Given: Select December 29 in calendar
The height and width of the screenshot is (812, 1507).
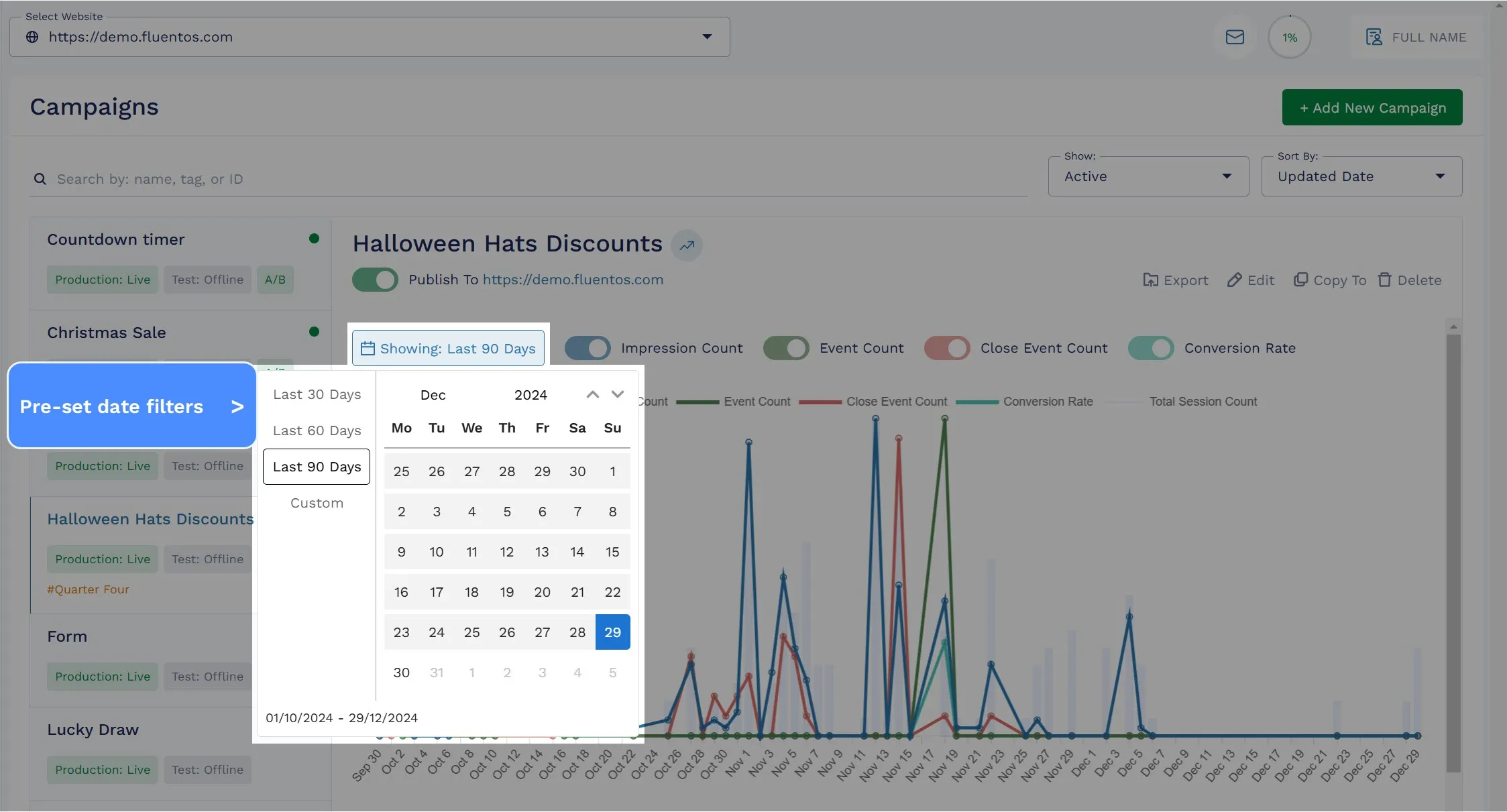Looking at the screenshot, I should [x=612, y=632].
